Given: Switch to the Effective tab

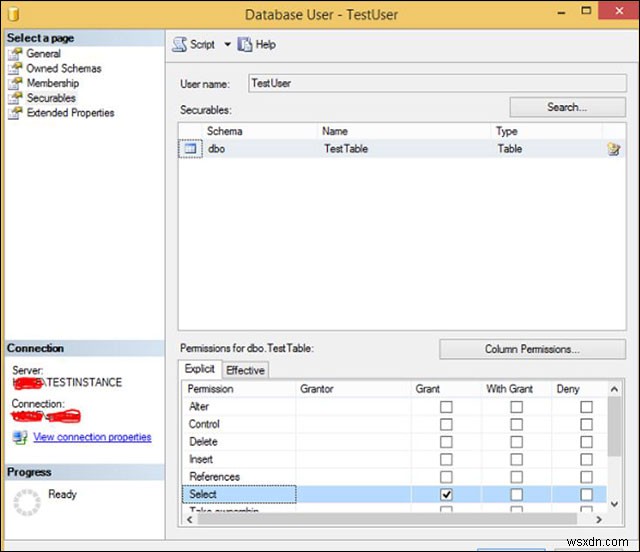Looking at the screenshot, I should [x=245, y=370].
